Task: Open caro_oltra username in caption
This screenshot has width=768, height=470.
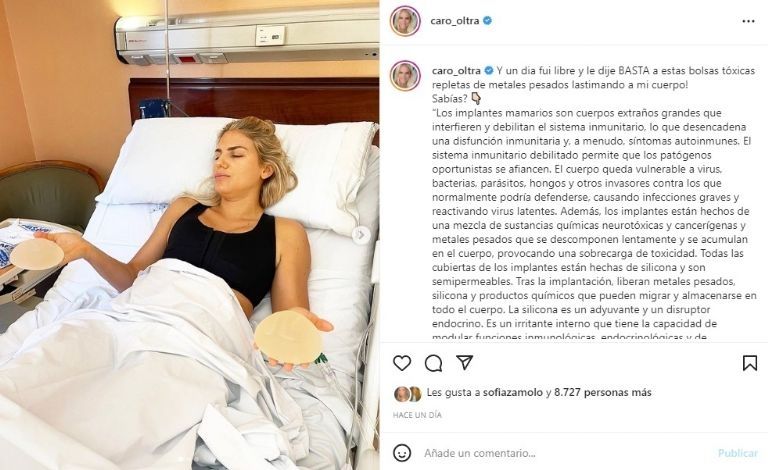Action: coord(456,70)
